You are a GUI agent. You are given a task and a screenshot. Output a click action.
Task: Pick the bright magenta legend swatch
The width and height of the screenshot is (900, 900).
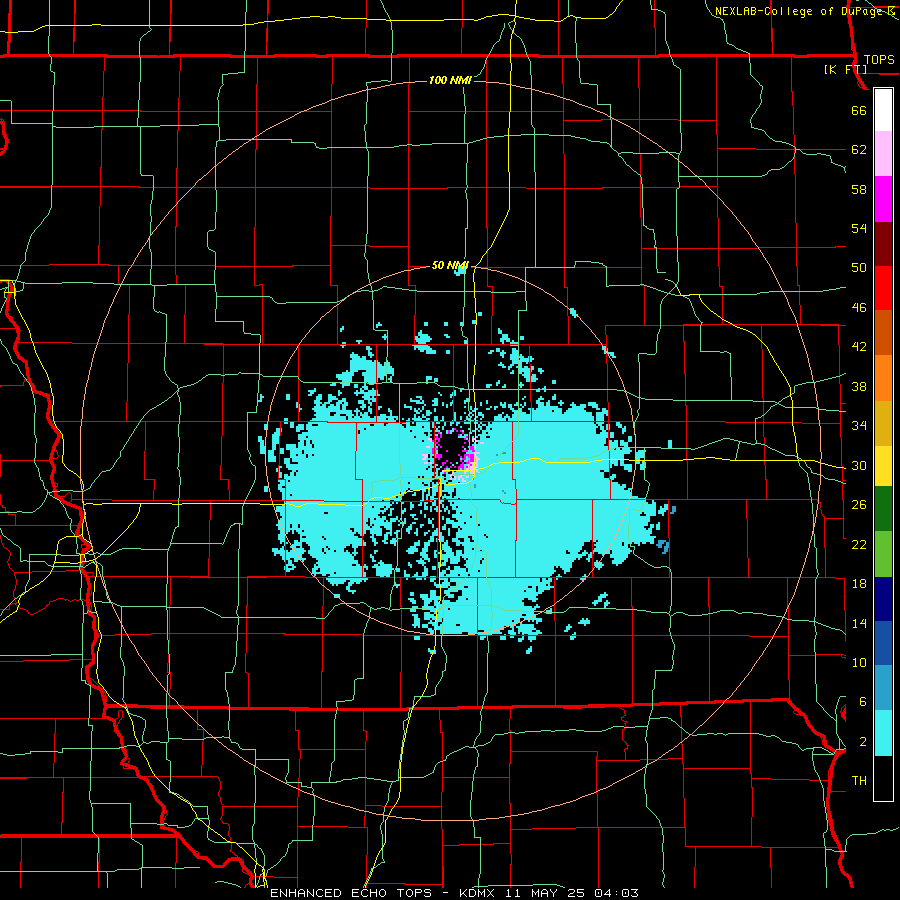click(883, 199)
